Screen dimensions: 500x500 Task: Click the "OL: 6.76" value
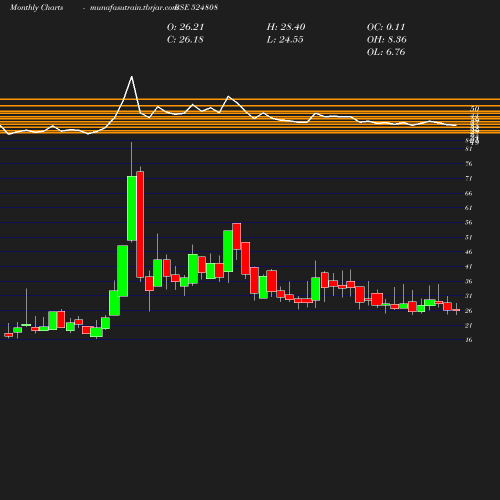[x=386, y=52]
